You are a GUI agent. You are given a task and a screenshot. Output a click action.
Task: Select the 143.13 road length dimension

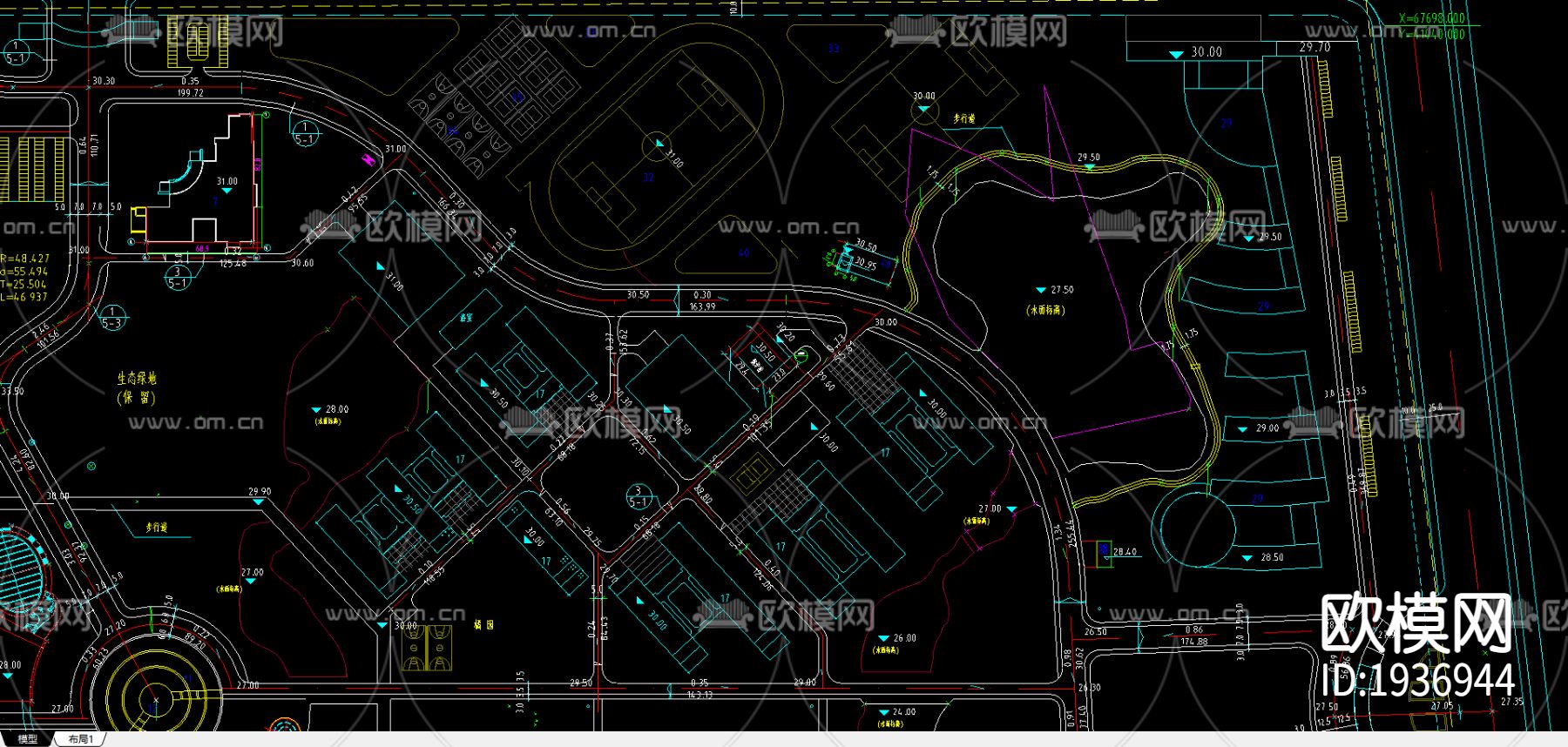(700, 695)
